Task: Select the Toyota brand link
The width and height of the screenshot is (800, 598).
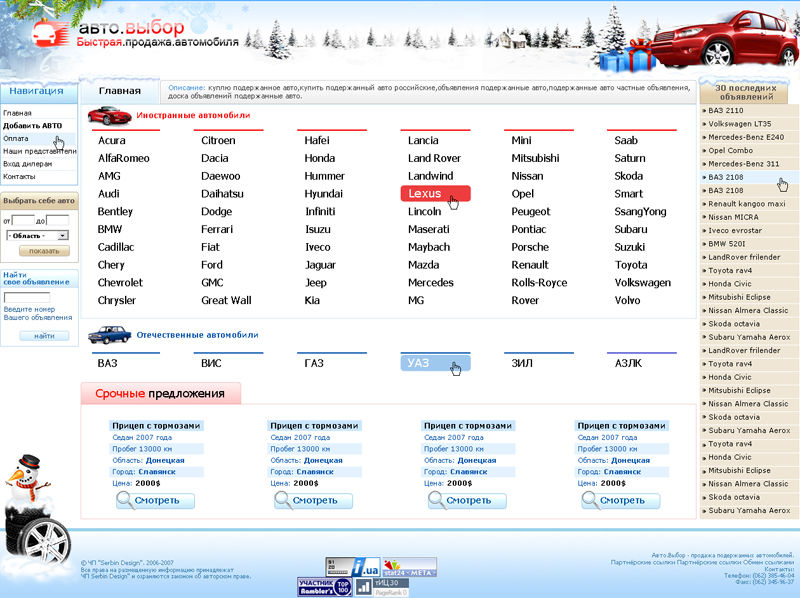Action: pyautogui.click(x=631, y=265)
